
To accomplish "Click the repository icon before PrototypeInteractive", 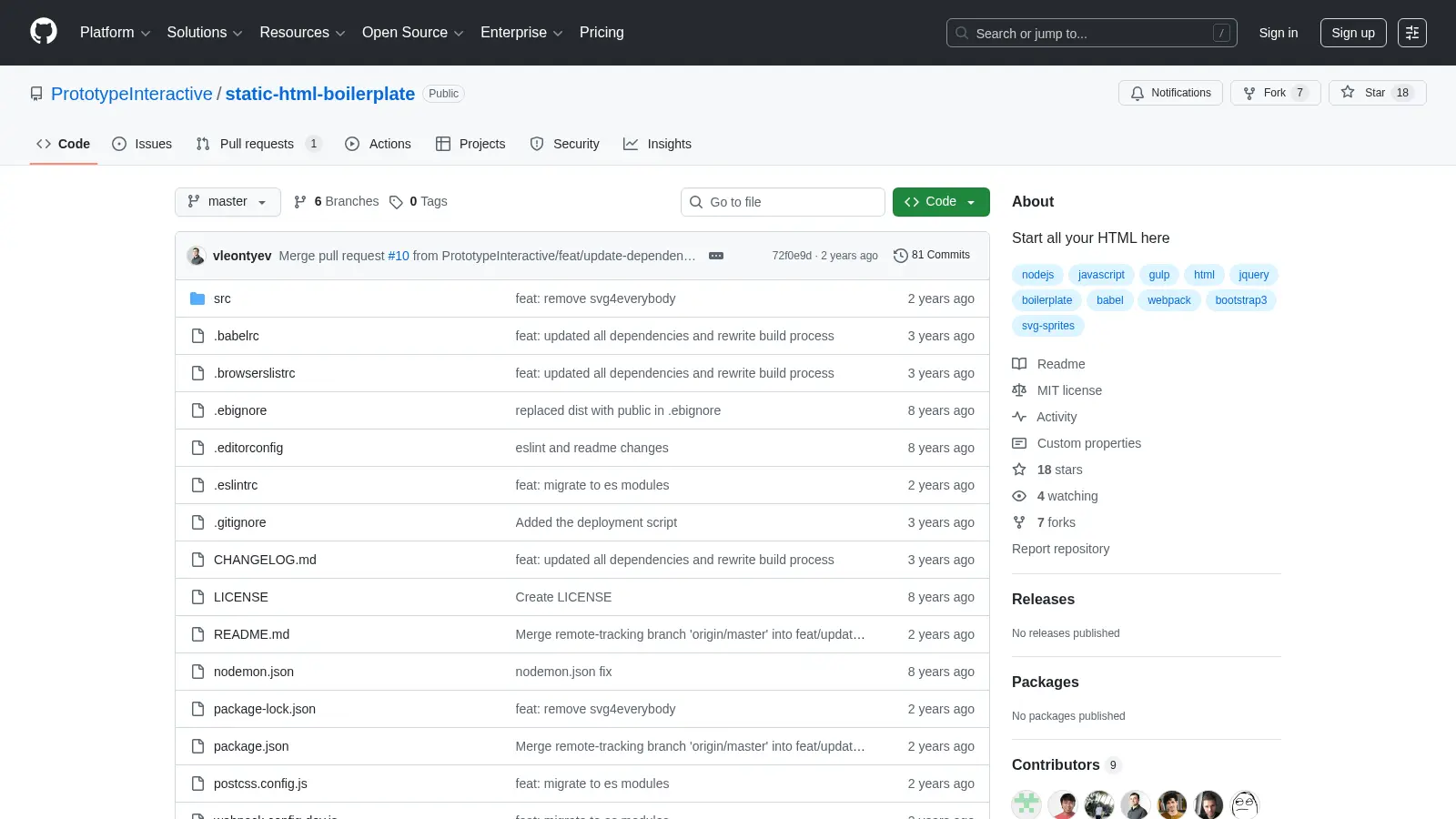I will click(x=36, y=94).
